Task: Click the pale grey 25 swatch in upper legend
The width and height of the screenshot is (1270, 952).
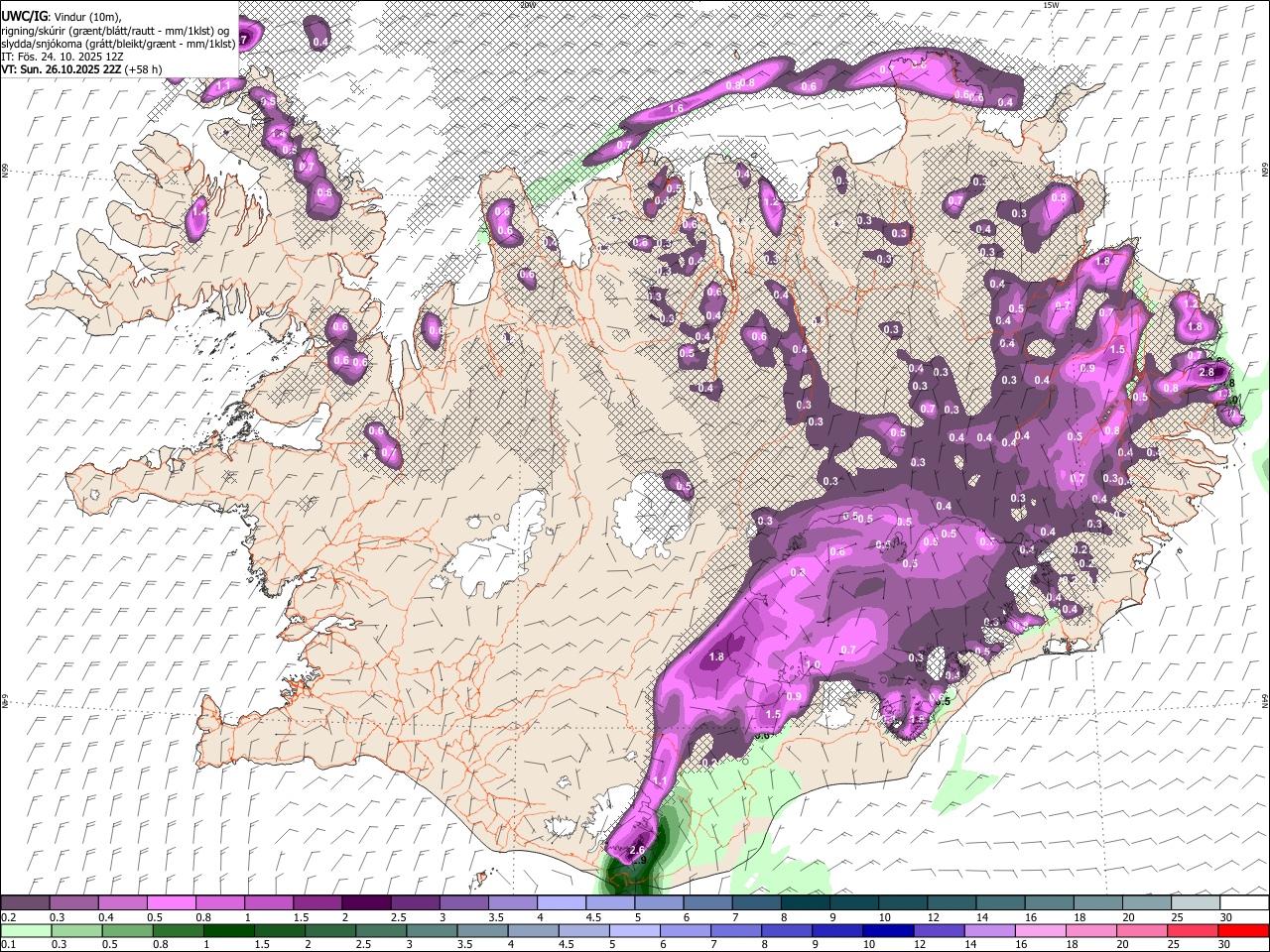Action: tap(1195, 903)
